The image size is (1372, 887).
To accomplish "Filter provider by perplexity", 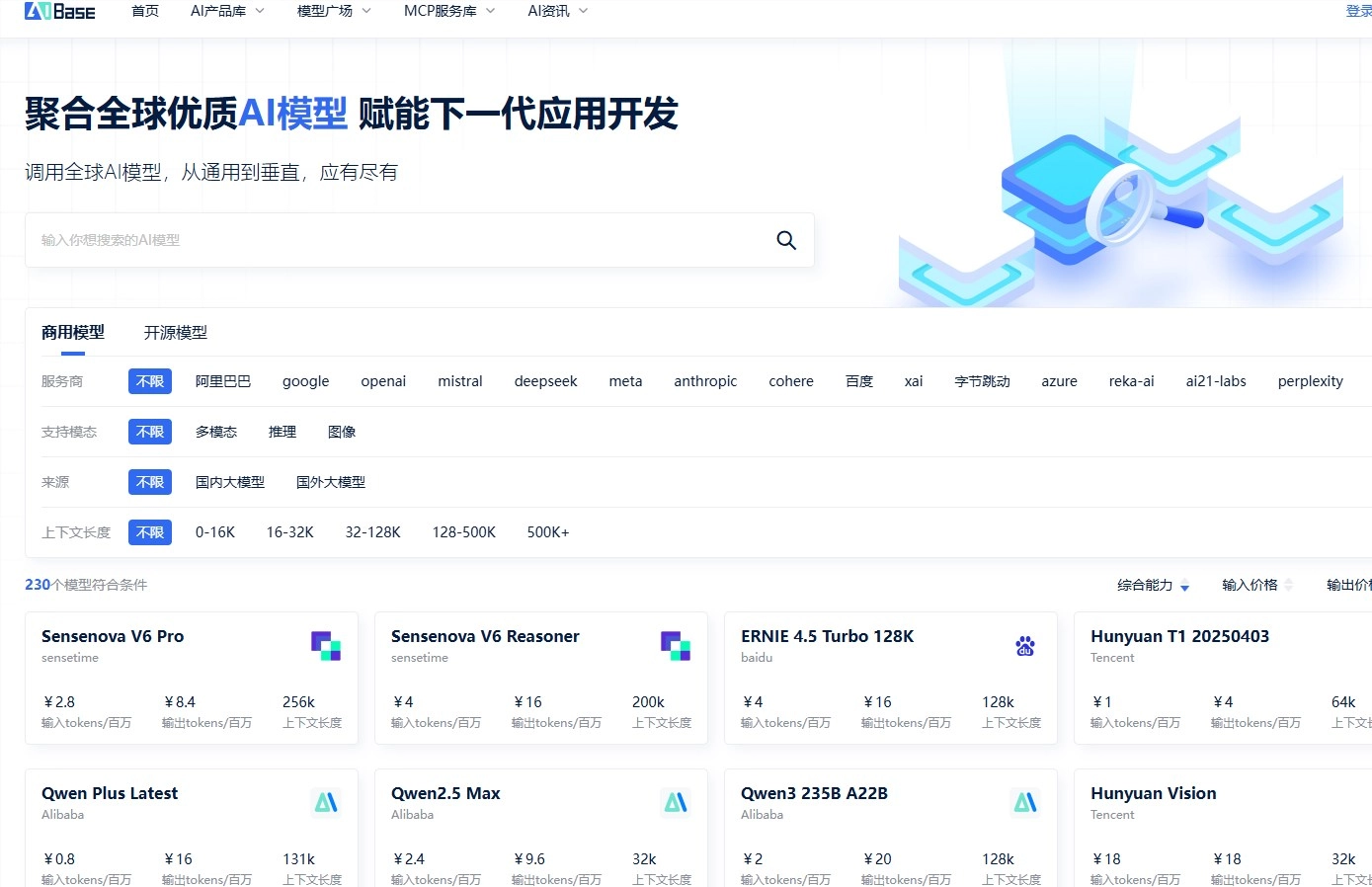I will pos(1310,381).
